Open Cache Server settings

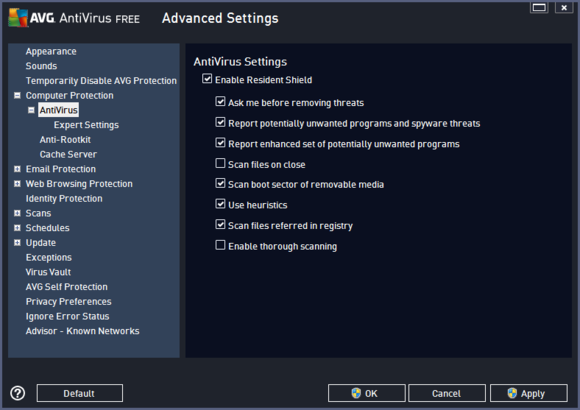(68, 154)
